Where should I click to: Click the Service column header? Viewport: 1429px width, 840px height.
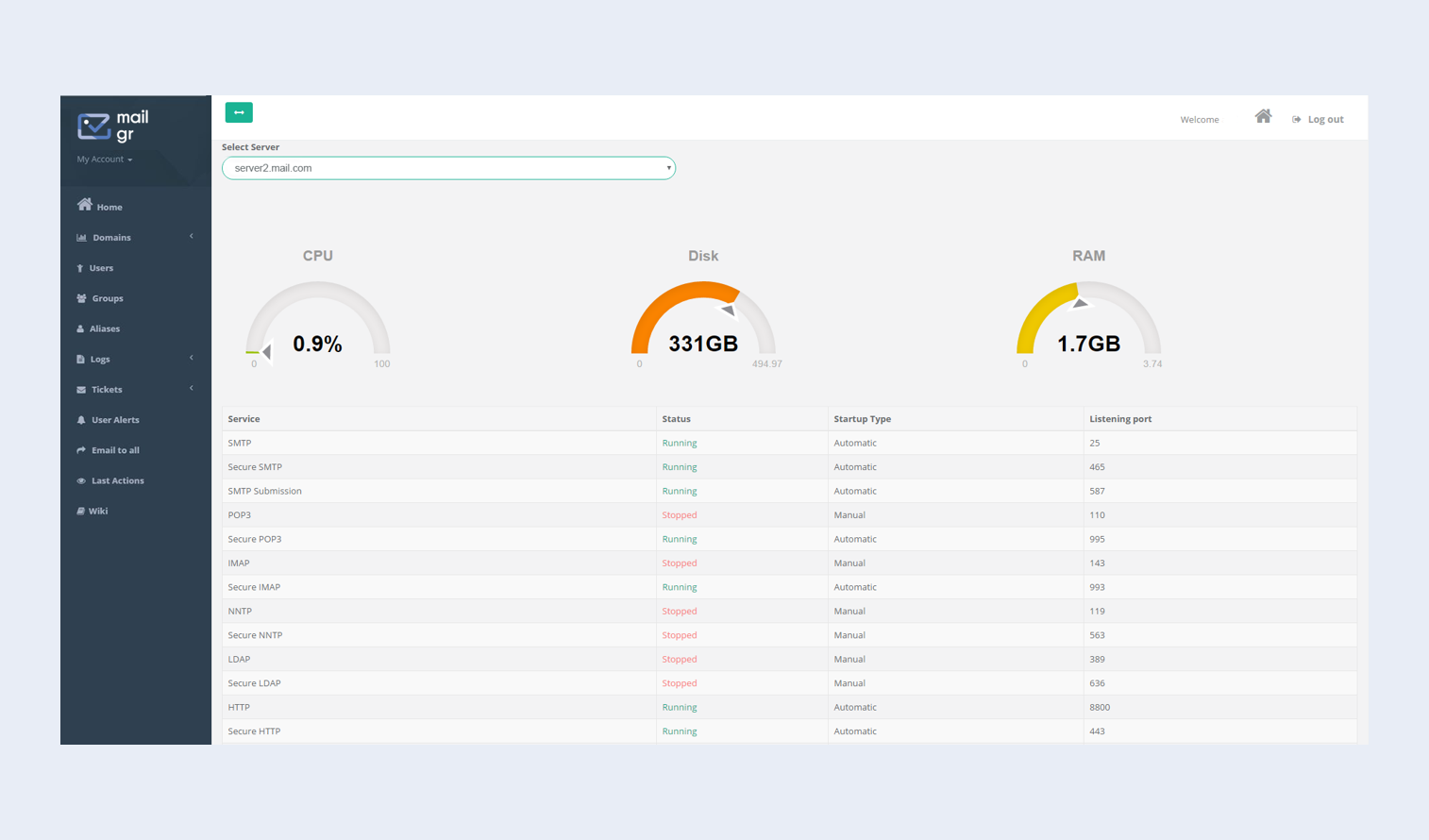coord(244,419)
